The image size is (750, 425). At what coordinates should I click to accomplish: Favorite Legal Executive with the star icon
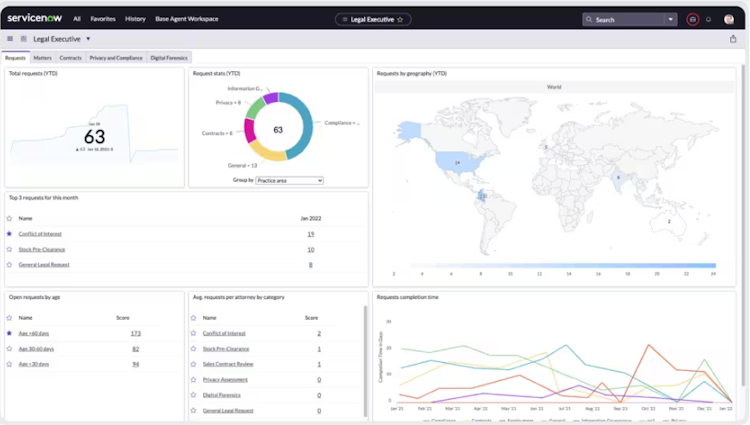pyautogui.click(x=400, y=20)
